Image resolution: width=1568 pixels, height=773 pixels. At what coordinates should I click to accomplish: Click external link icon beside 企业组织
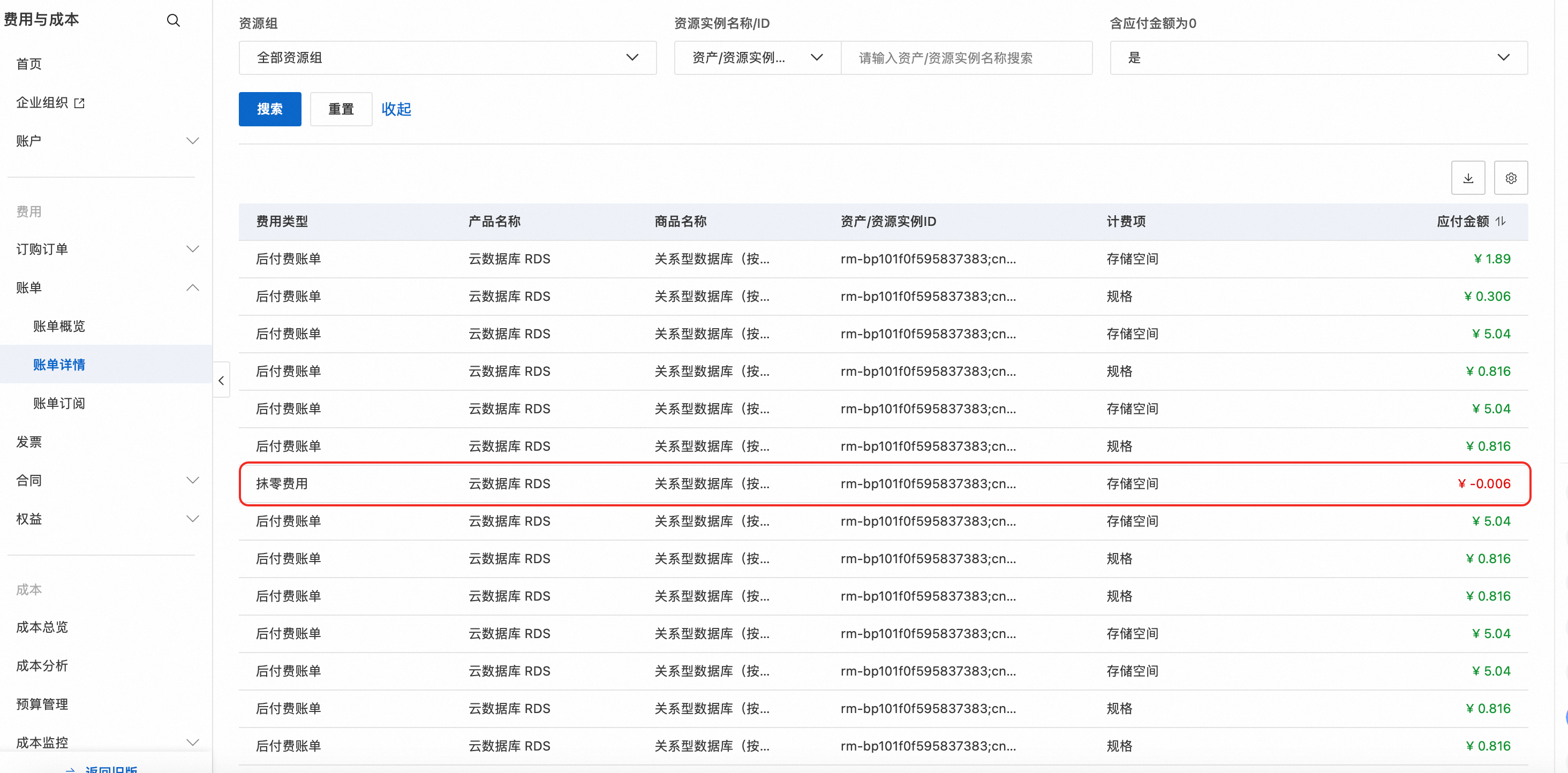79,103
